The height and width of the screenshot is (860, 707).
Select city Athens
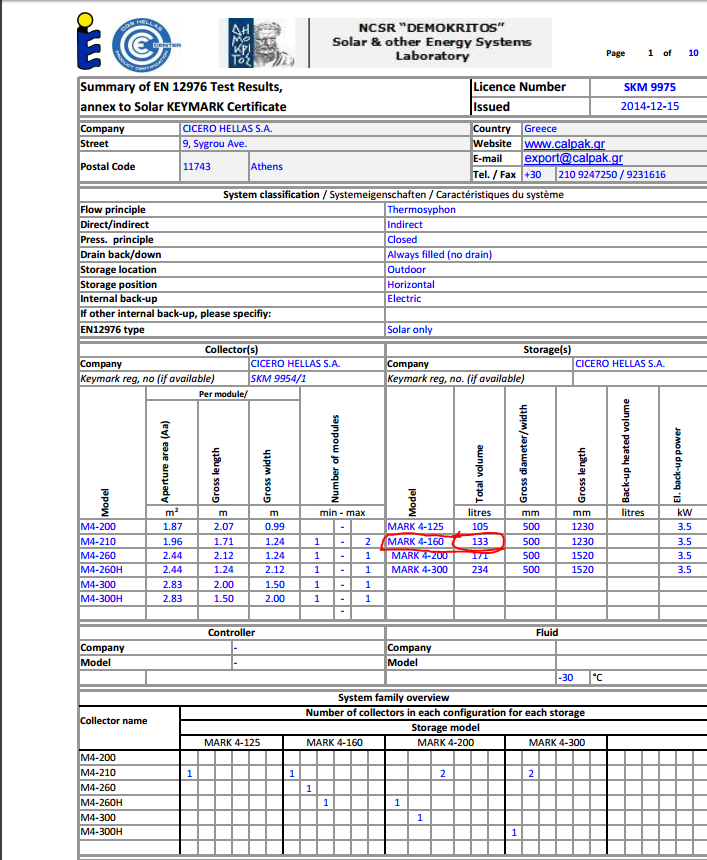pos(267,166)
